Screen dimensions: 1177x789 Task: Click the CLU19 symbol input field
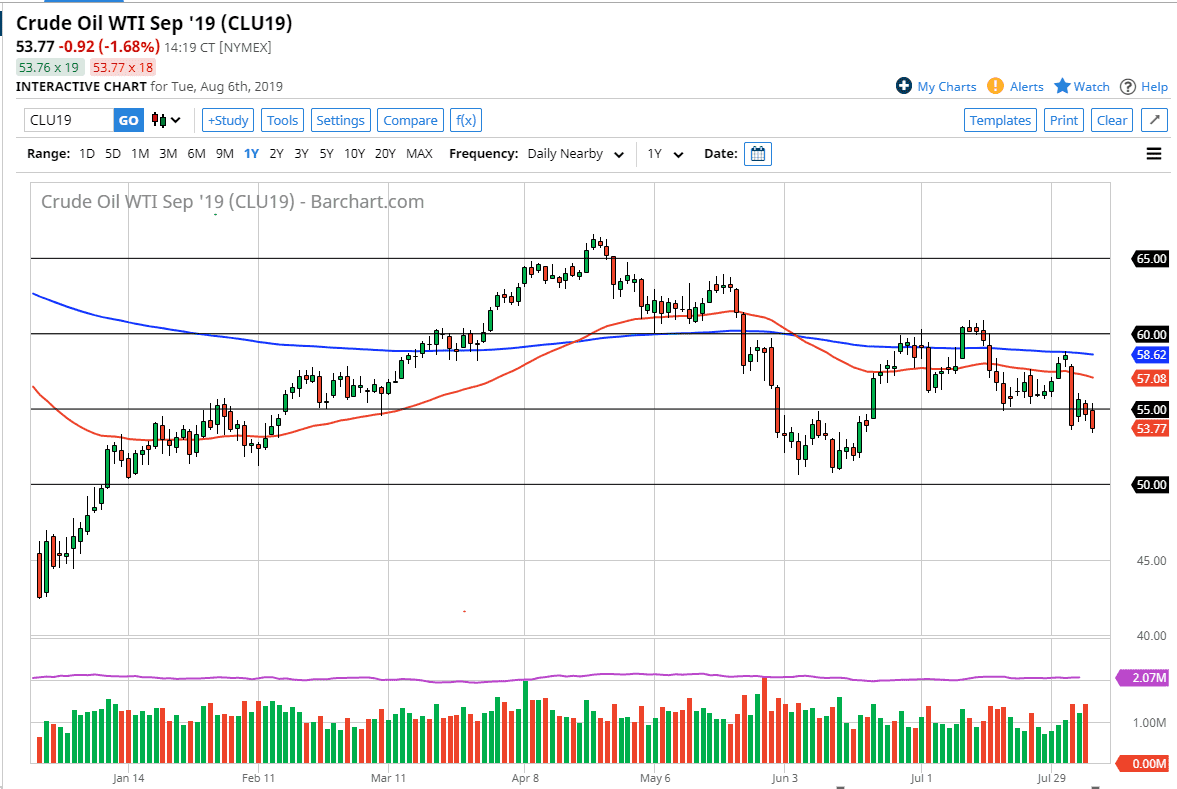[67, 119]
